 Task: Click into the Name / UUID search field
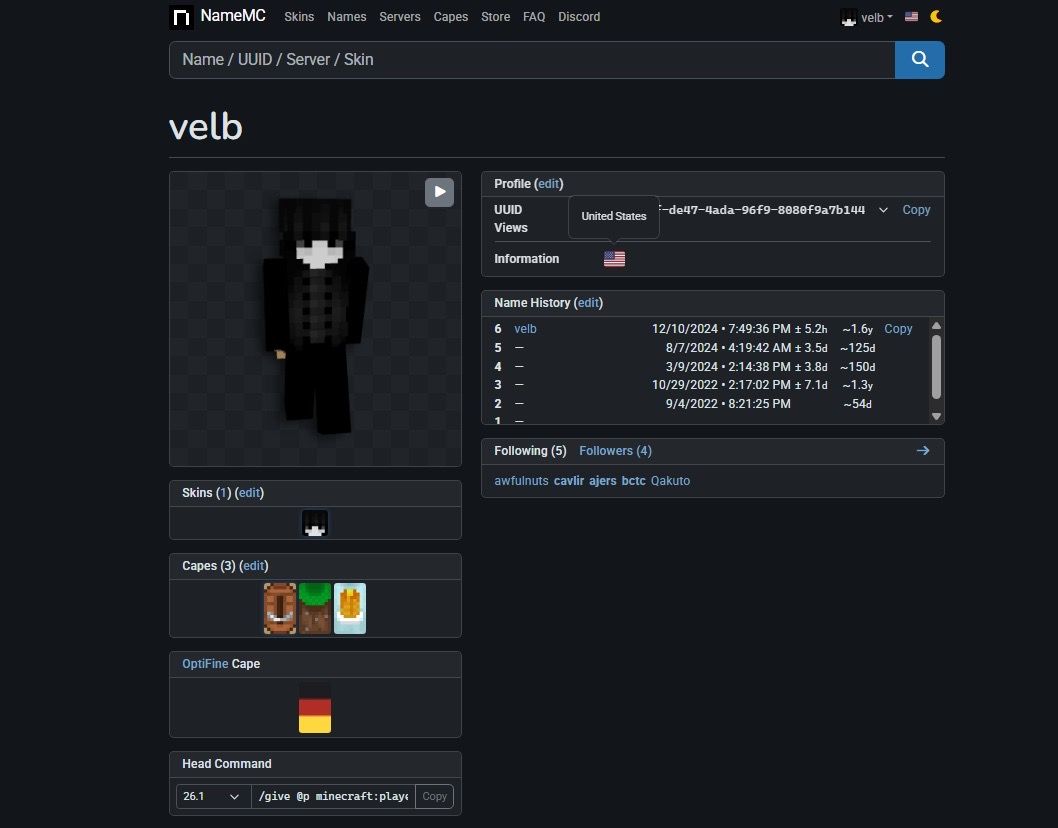tap(532, 59)
